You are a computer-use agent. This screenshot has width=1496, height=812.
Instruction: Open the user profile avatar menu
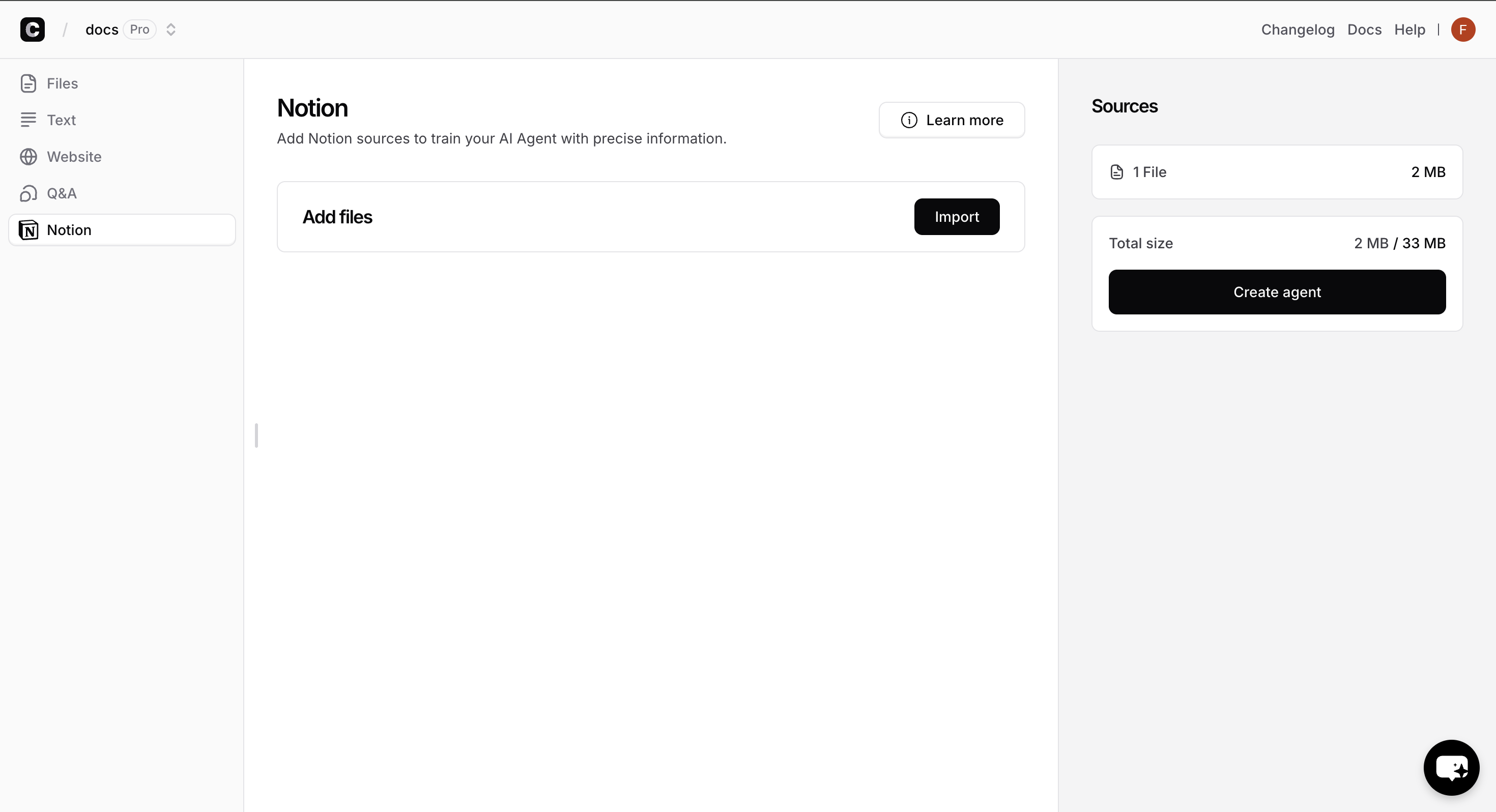[1463, 29]
